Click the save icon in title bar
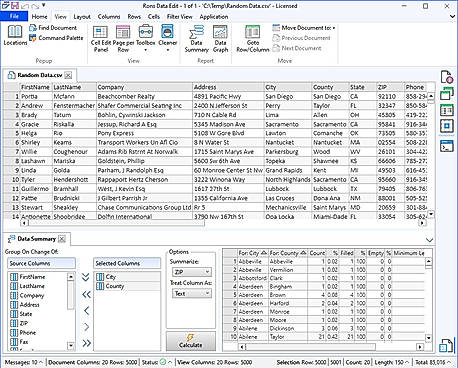Image resolution: width=458 pixels, height=368 pixels. click(x=14, y=5)
